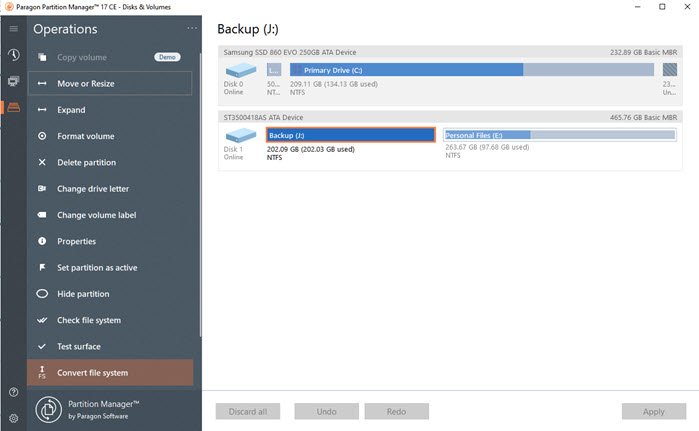This screenshot has height=431, width=699.
Task: Select the Primary Drive (C:) partition bar
Action: 472,70
